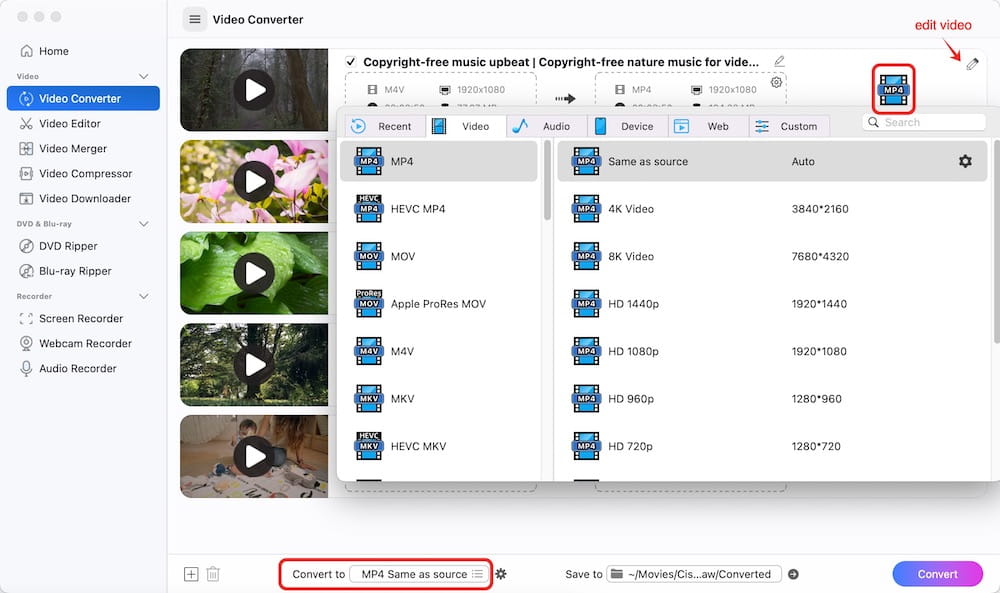Viewport: 1000px width, 593px height.
Task: Select the HEVC MKV format
Action: (439, 446)
